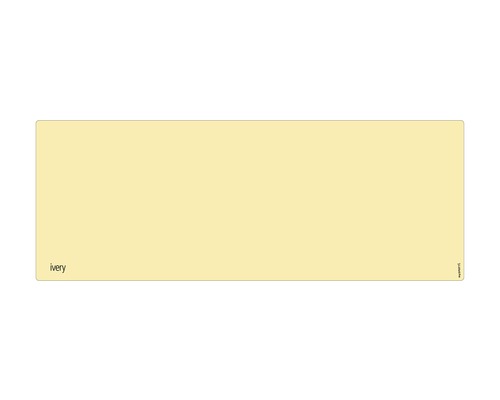The height and width of the screenshot is (400, 500).
Task: Click the right border of the yellow mat
Action: tap(464, 200)
